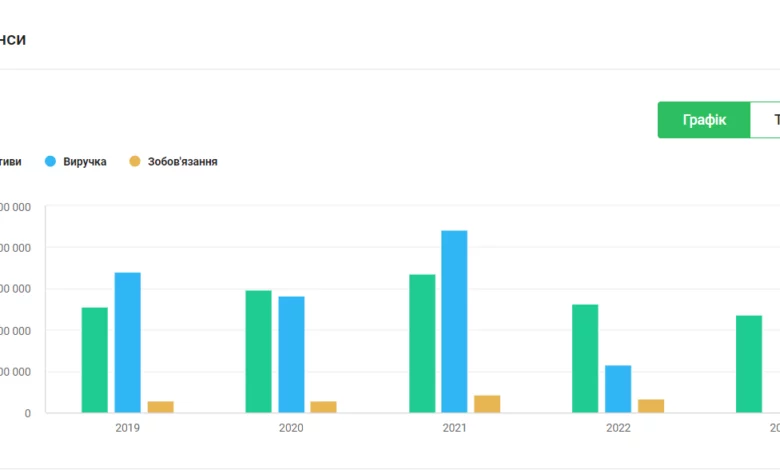The height and width of the screenshot is (470, 780).
Task: Select the blue 2020 revenue bar
Action: click(292, 355)
